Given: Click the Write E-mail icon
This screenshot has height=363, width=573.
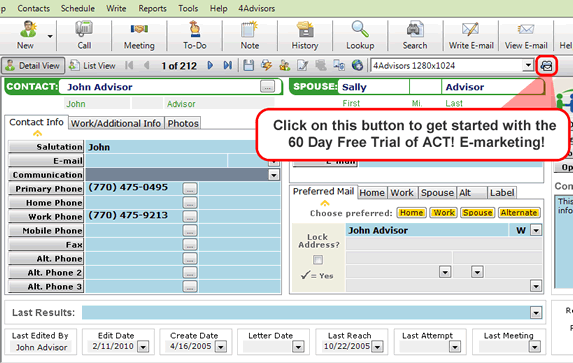Looking at the screenshot, I should [x=470, y=29].
